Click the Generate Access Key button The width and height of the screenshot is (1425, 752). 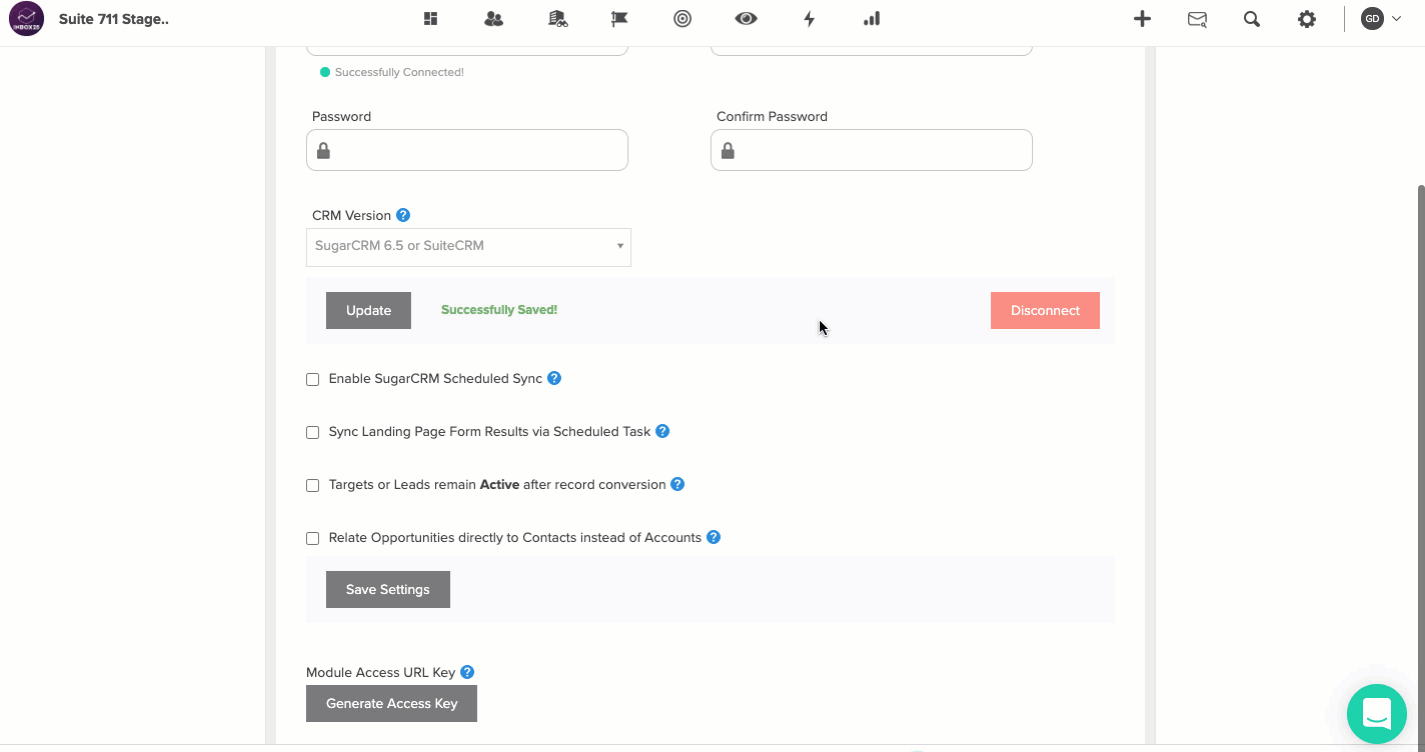click(x=391, y=703)
